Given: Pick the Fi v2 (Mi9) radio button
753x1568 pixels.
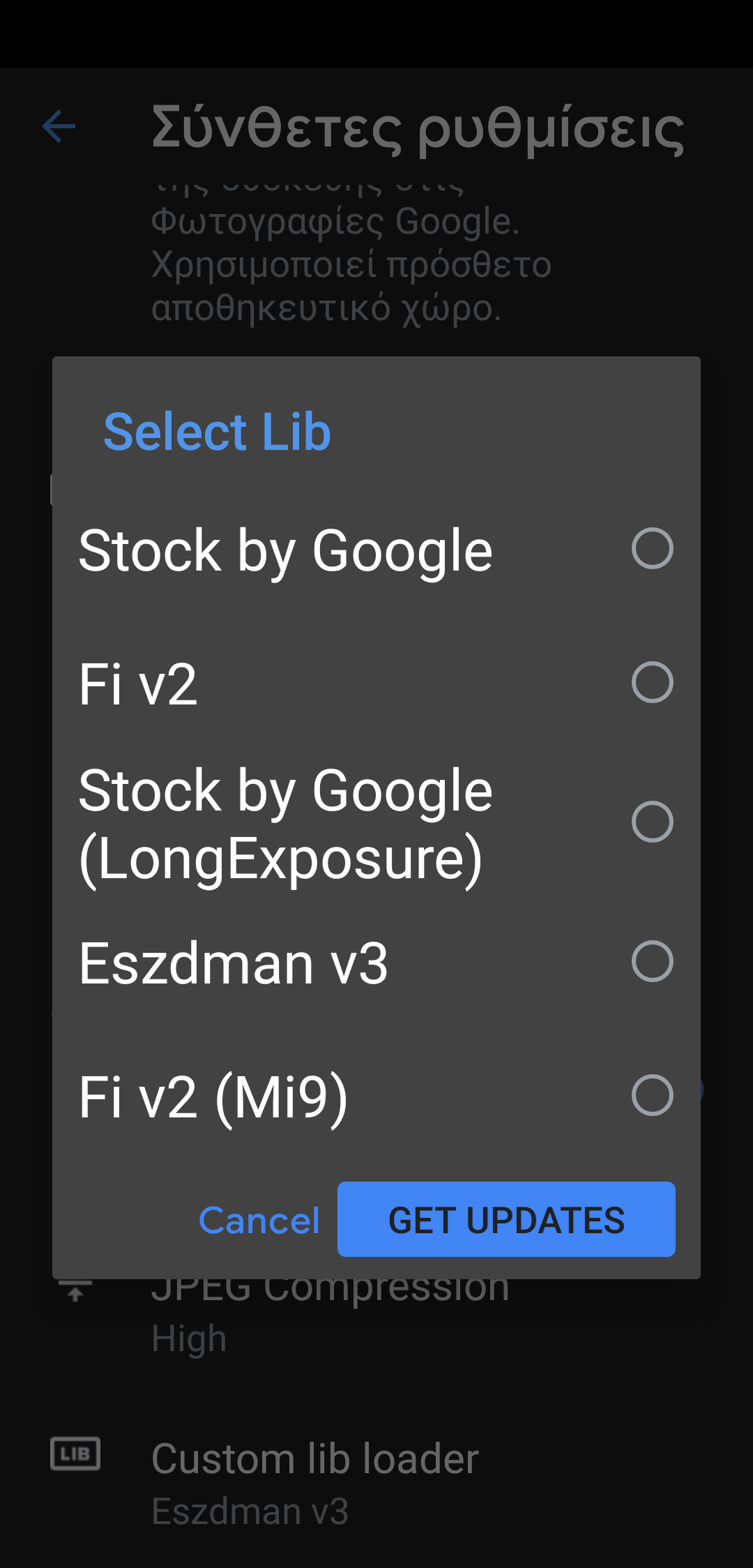Looking at the screenshot, I should coord(652,1095).
